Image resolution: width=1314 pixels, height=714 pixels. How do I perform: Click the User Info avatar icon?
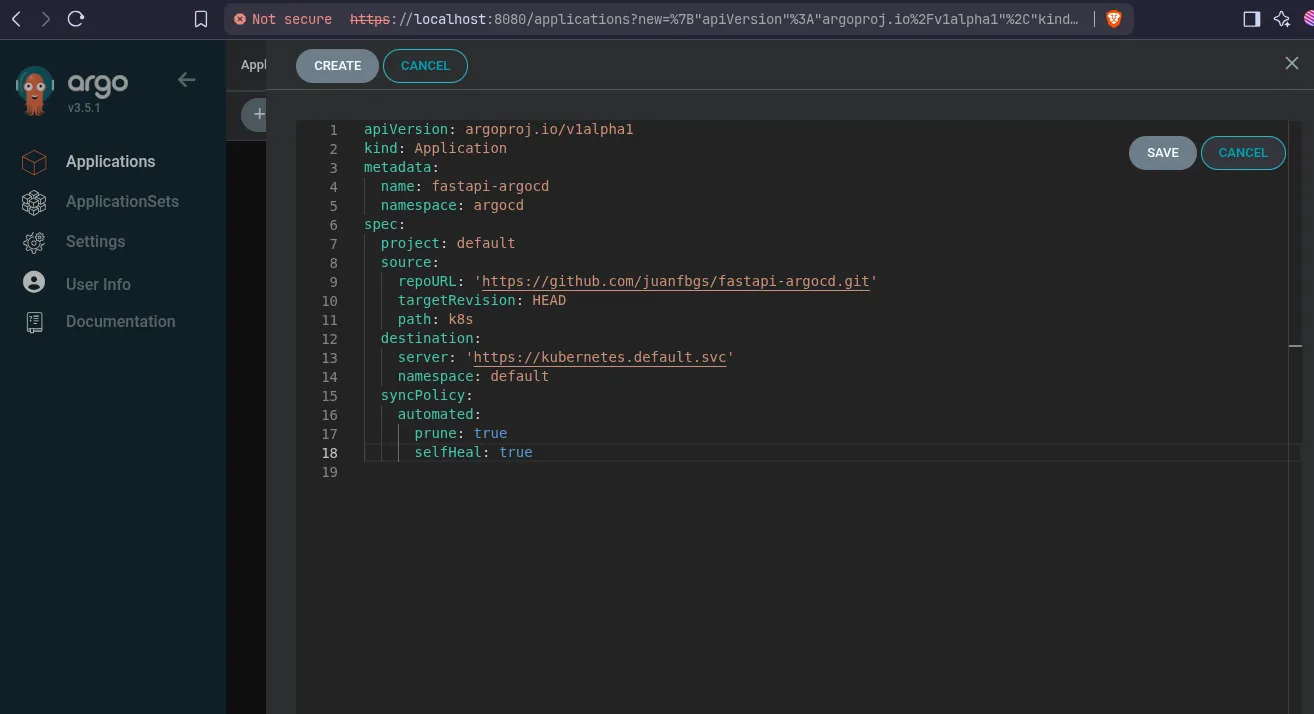click(x=34, y=283)
